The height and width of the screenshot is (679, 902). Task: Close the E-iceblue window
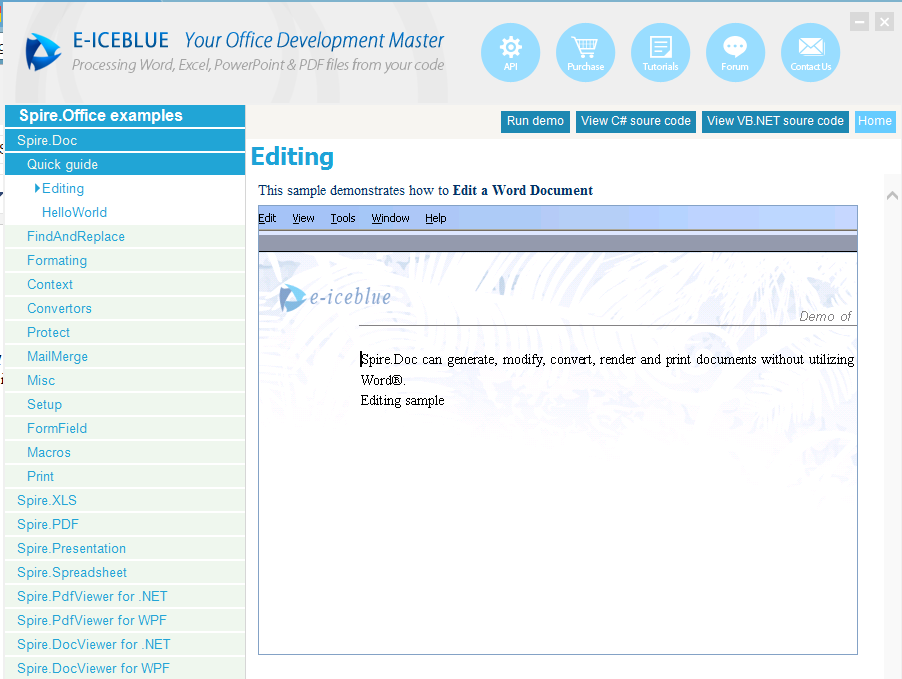[x=884, y=22]
